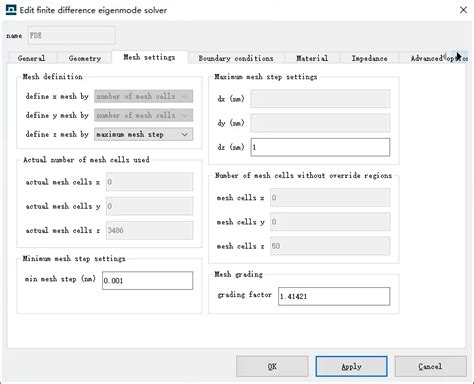Cancel the dialog changes

point(430,366)
